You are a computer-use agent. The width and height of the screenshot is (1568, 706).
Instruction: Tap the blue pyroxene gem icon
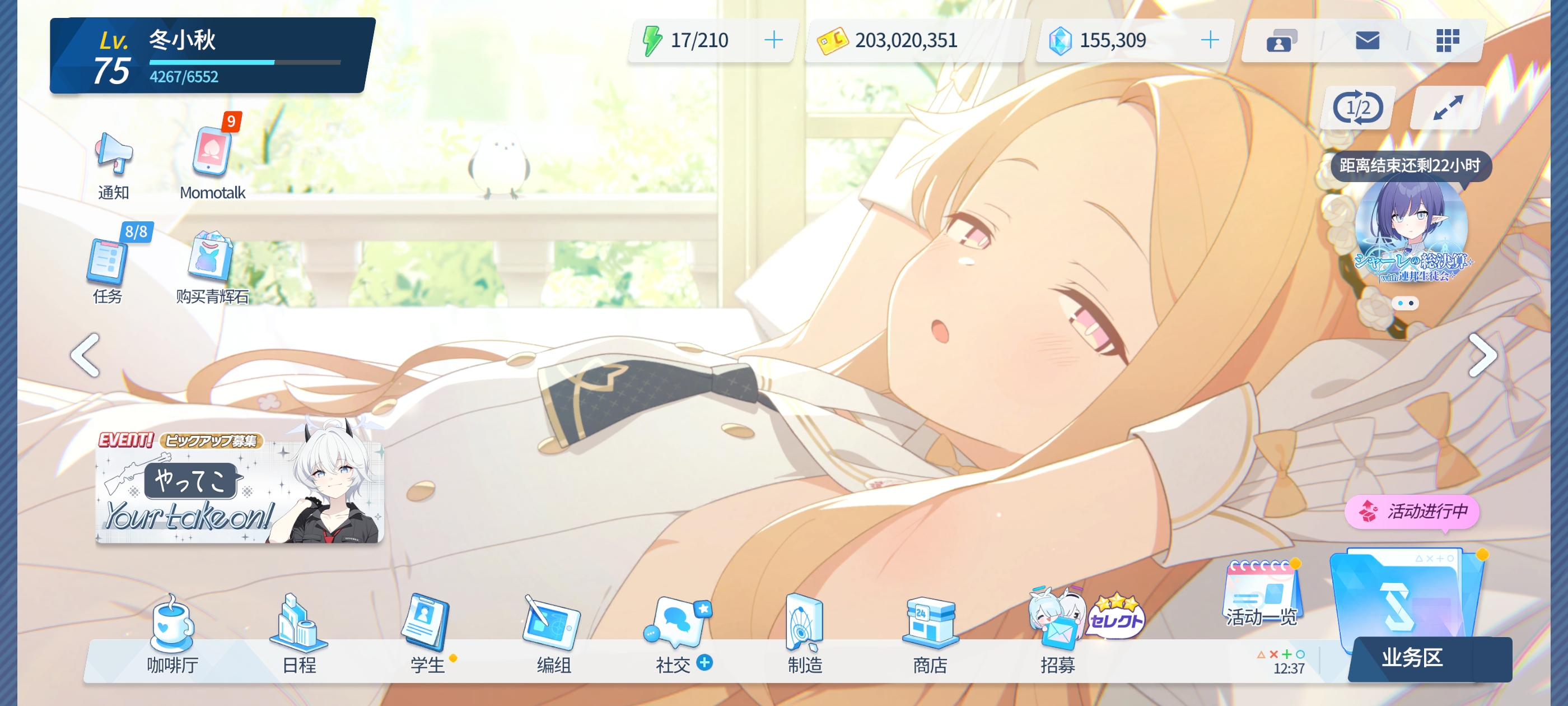[x=1060, y=41]
